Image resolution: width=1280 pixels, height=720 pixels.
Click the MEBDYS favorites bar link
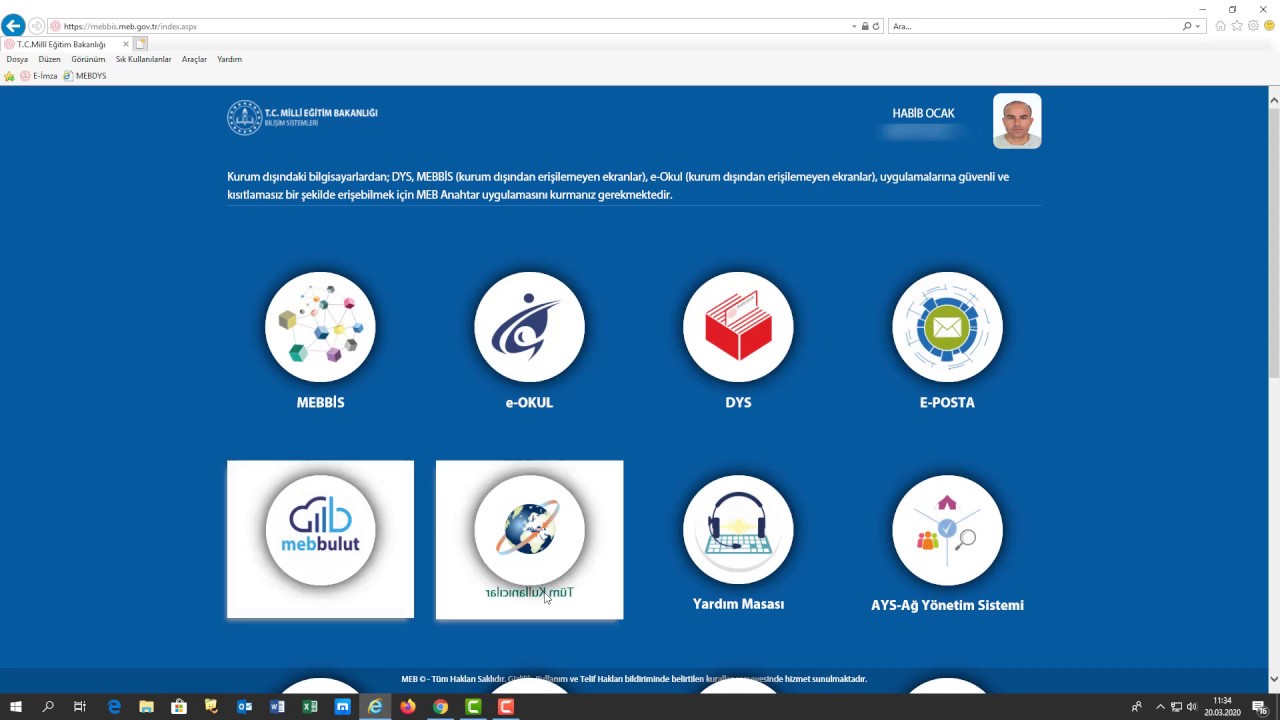point(85,76)
